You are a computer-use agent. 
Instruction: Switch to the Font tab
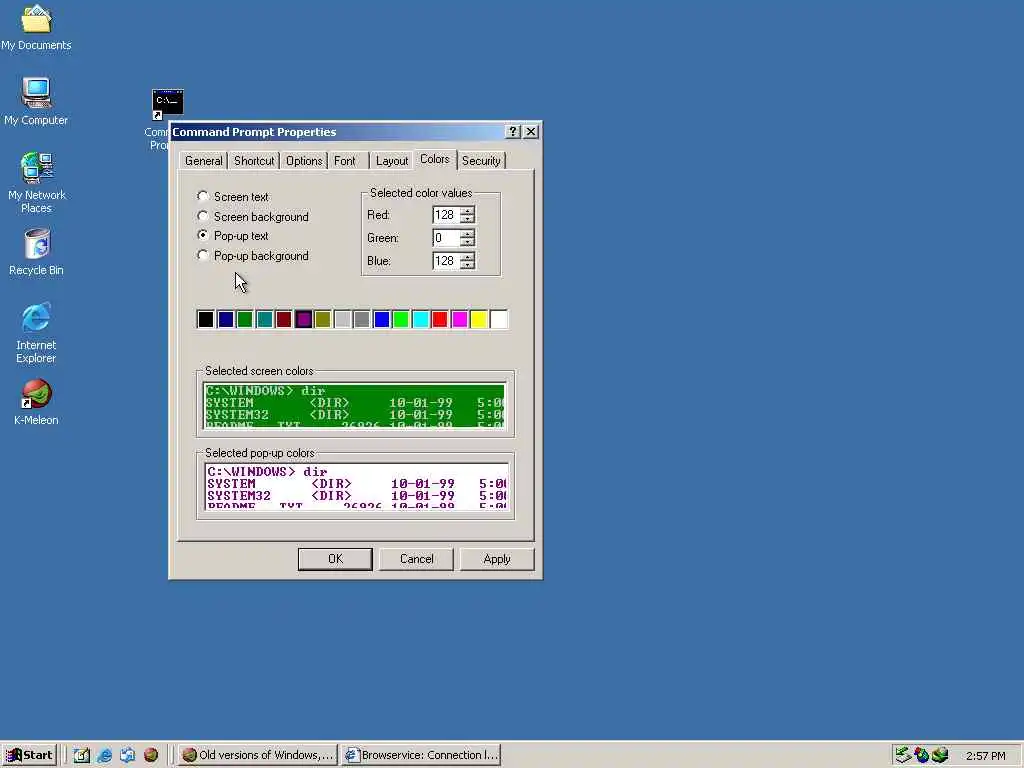[345, 161]
